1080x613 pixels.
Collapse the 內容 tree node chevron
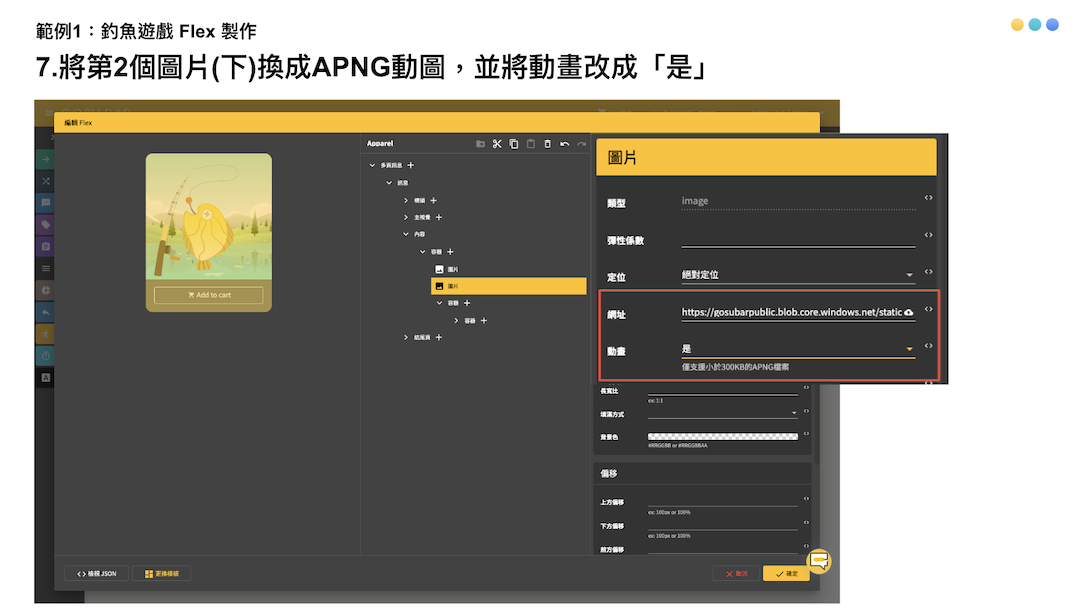[x=406, y=234]
